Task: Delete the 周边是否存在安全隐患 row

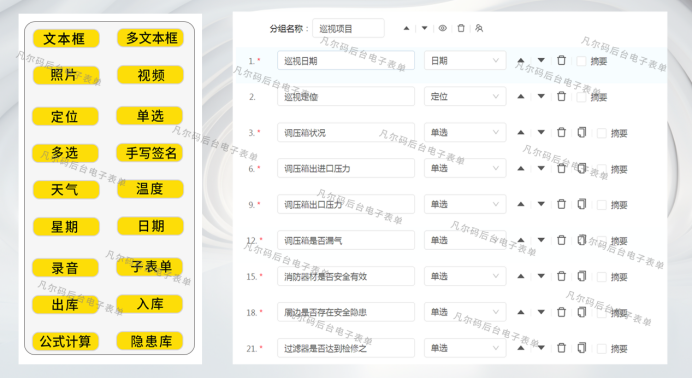Action: [x=561, y=312]
